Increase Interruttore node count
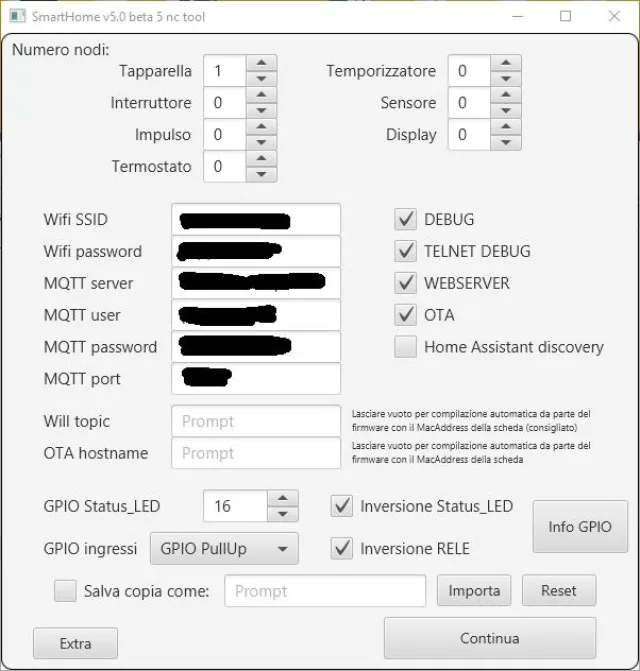 click(261, 95)
